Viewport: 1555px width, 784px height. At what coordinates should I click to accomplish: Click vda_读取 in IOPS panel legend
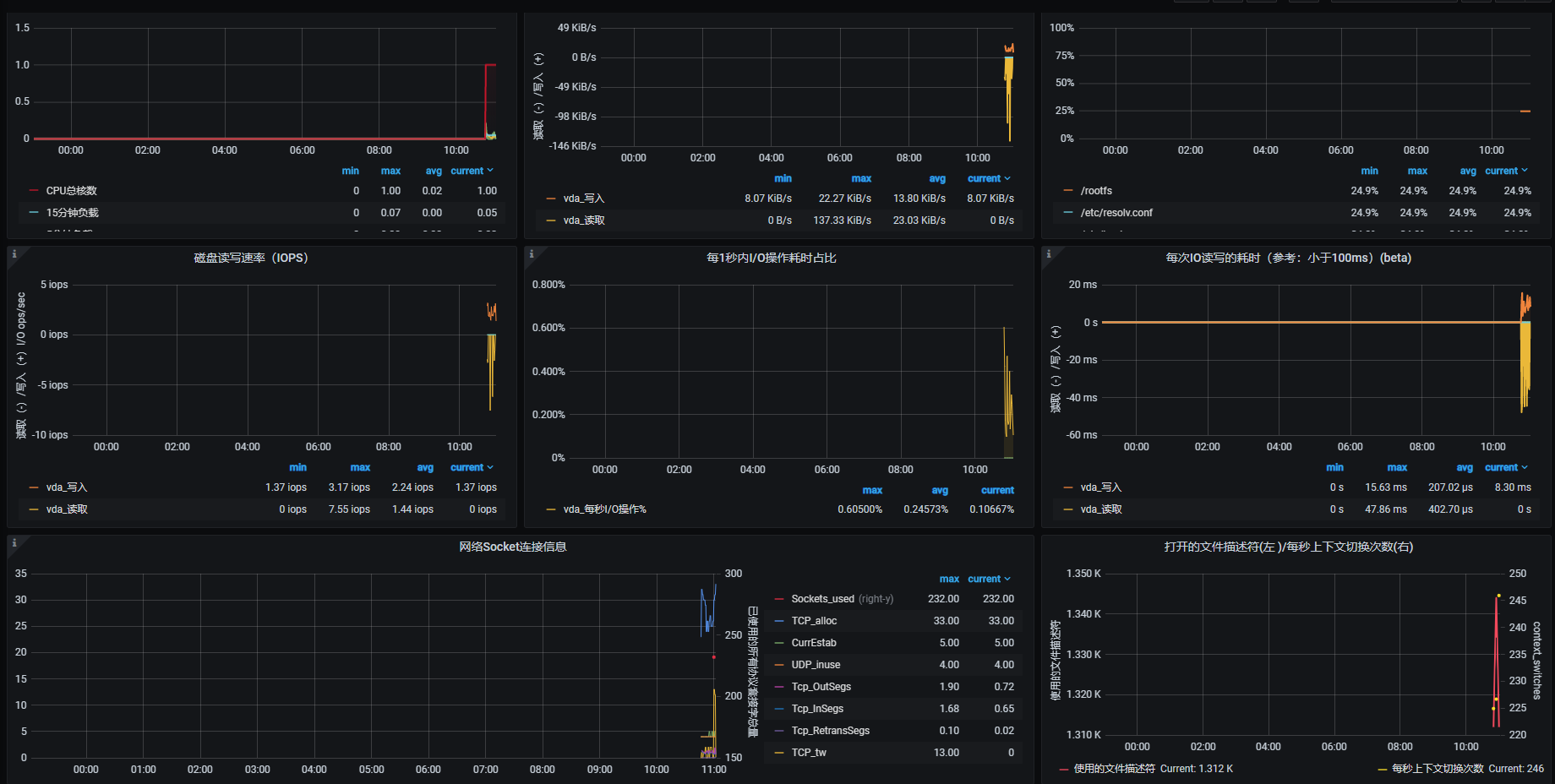[67, 509]
